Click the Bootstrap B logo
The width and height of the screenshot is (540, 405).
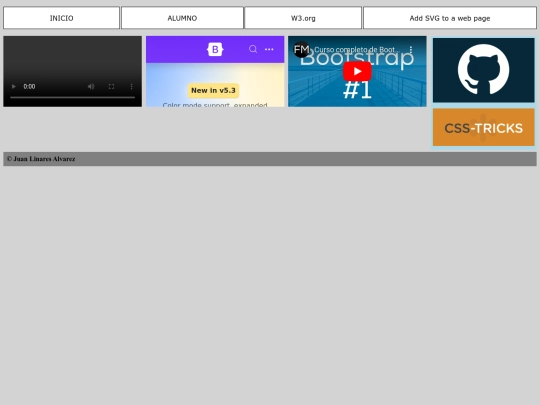(215, 50)
